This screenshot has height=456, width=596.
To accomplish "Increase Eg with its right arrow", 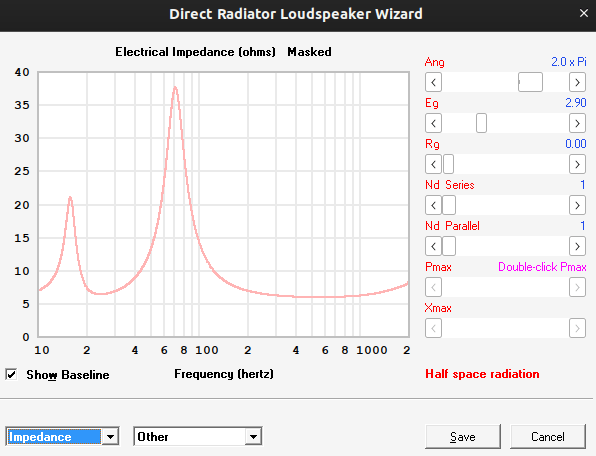I will pyautogui.click(x=577, y=123).
